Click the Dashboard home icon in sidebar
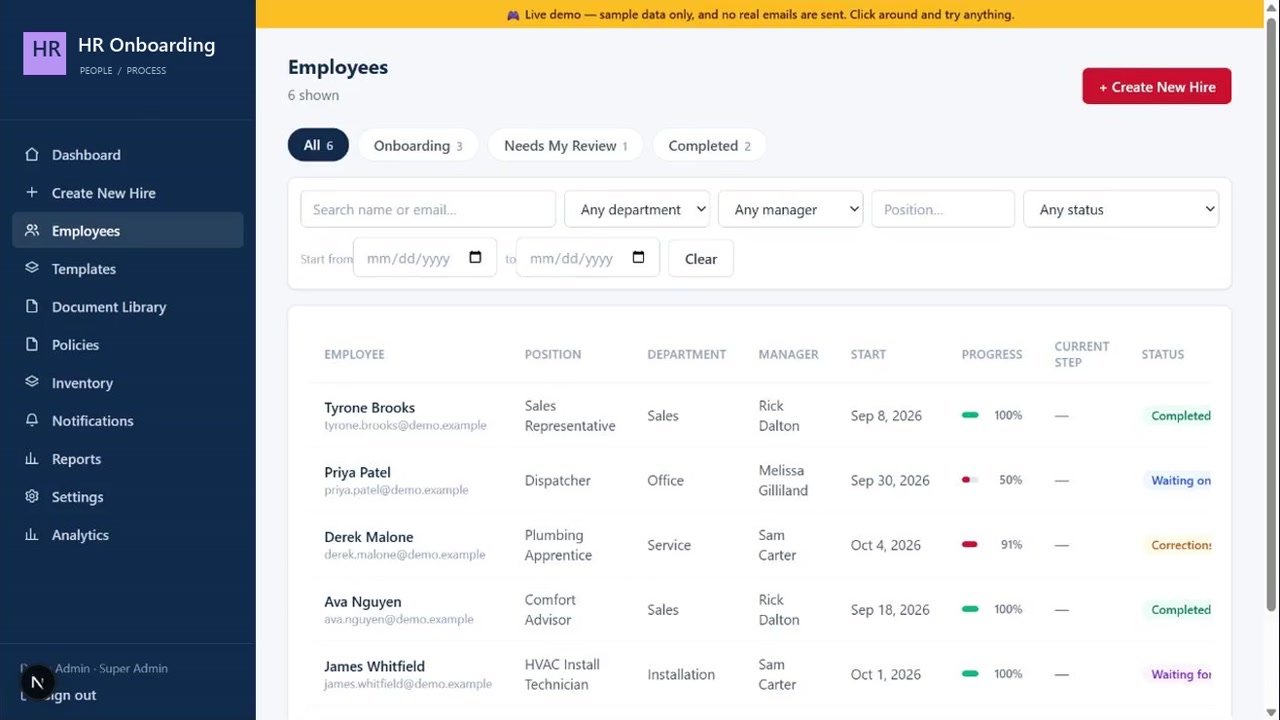The image size is (1280, 720). [x=32, y=155]
